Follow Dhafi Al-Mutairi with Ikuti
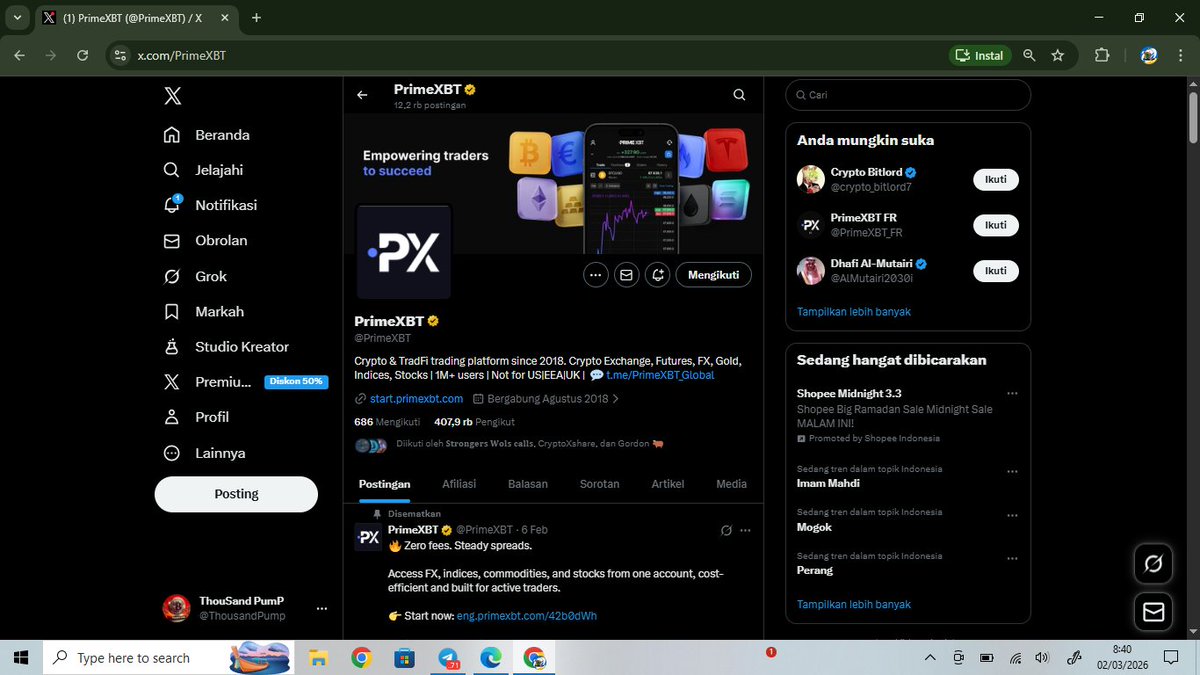 (996, 271)
